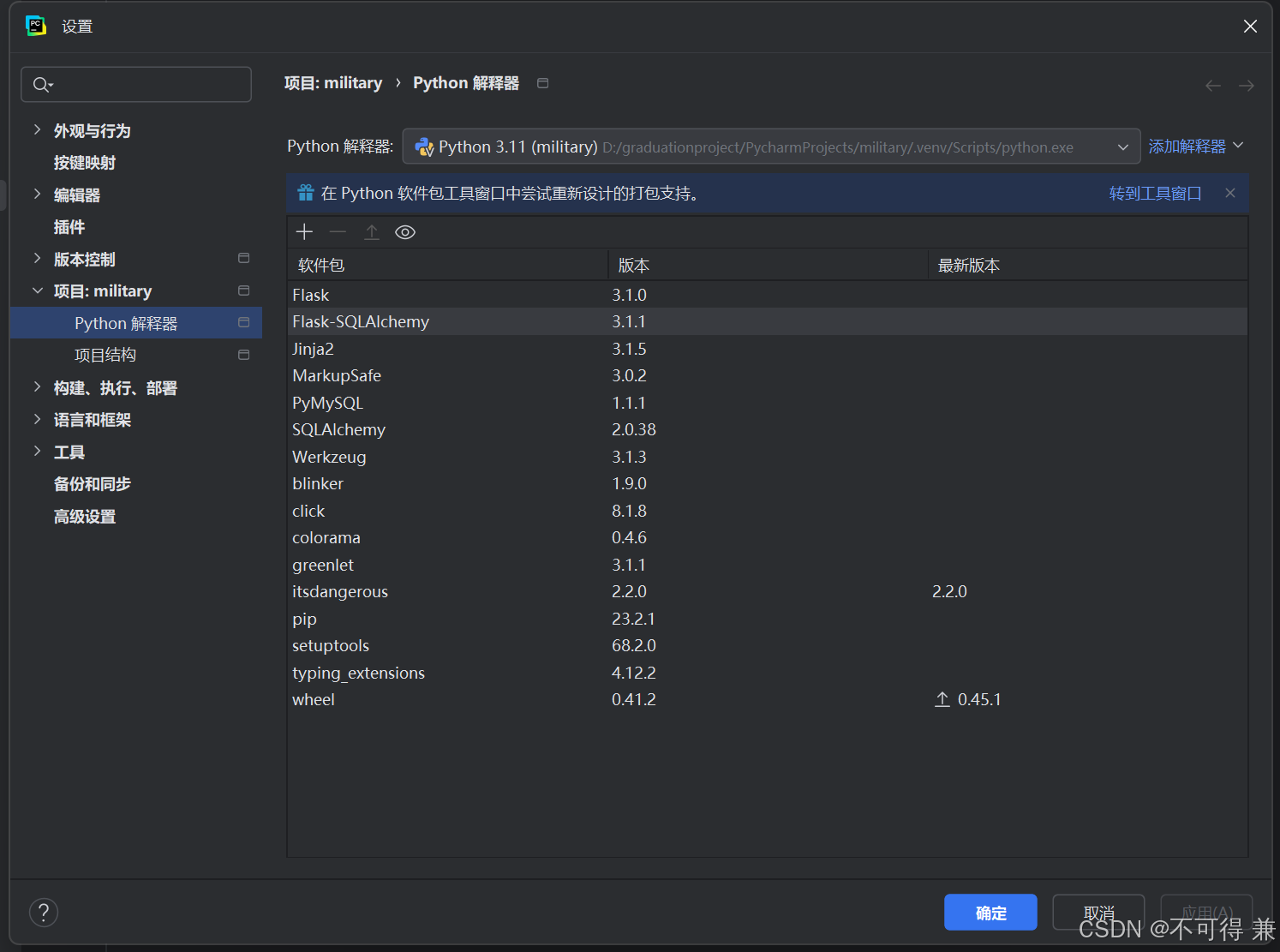Click the Python interpreter icon in the combo box

pyautogui.click(x=424, y=147)
